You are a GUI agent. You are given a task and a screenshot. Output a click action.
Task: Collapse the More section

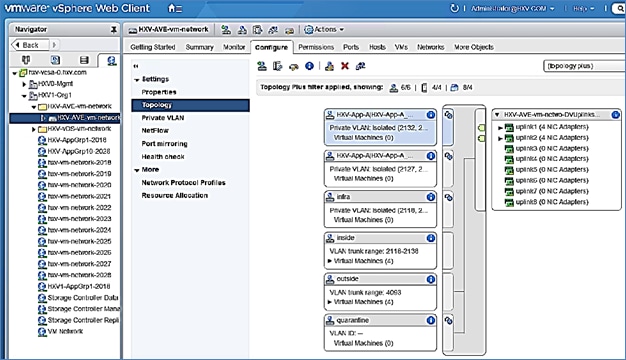(137, 170)
